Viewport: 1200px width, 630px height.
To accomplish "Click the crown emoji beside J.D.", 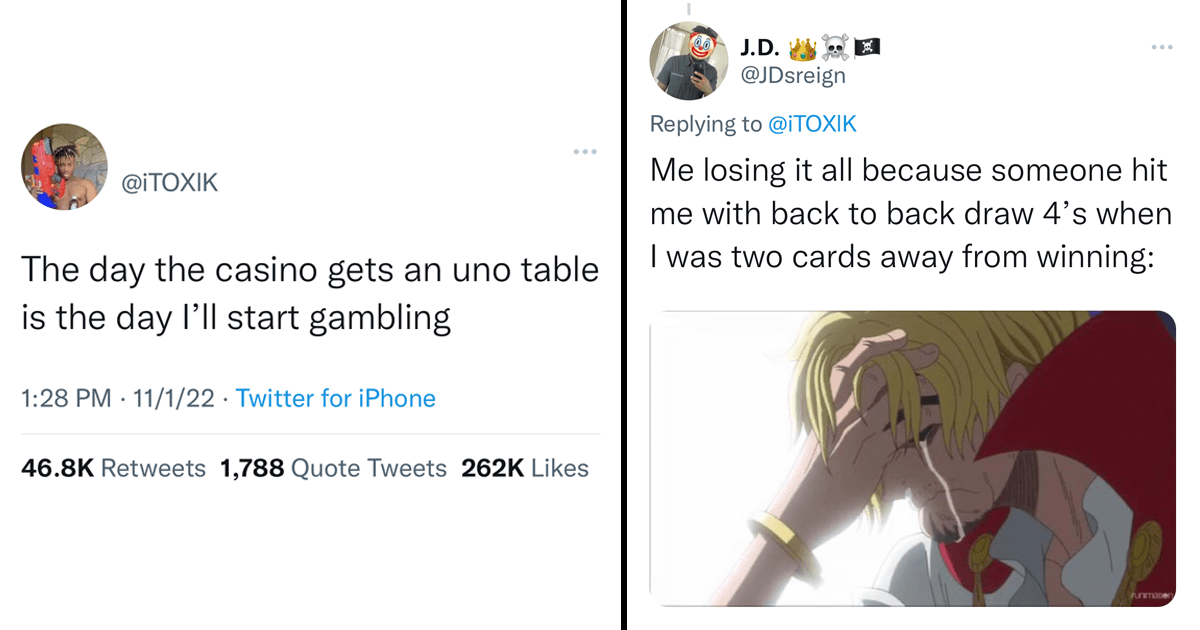I will click(x=804, y=47).
